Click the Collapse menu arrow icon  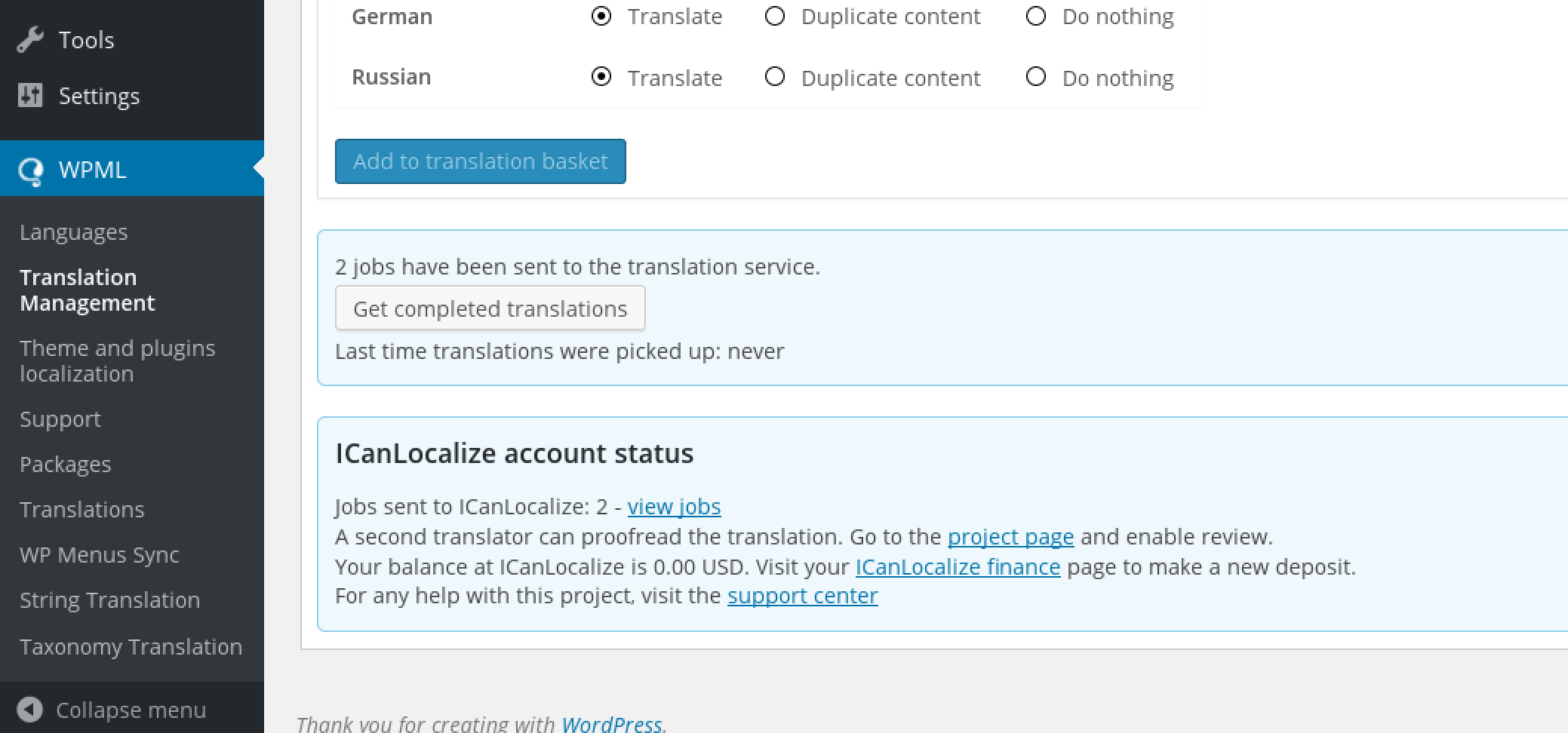click(29, 710)
